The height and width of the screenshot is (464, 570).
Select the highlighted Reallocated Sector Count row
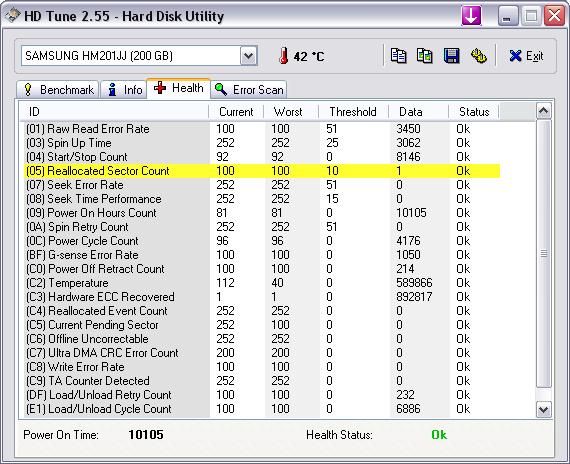(x=262, y=171)
